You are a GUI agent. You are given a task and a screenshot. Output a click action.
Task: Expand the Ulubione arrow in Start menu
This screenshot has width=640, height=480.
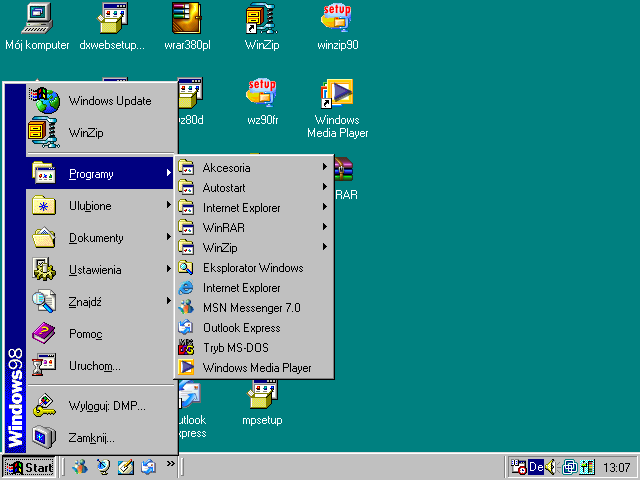coord(169,205)
